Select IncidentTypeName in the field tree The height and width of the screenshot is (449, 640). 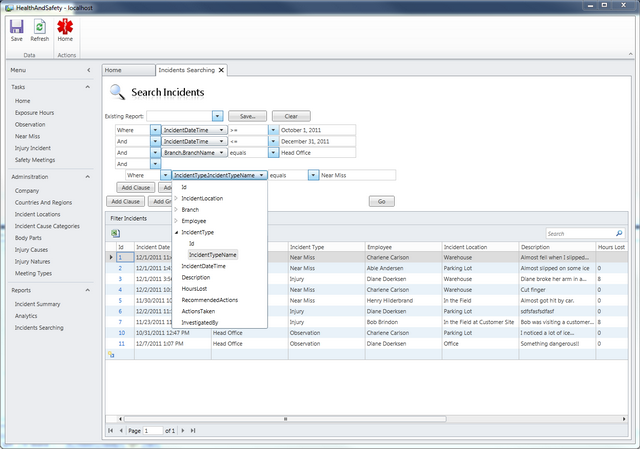[x=213, y=255]
